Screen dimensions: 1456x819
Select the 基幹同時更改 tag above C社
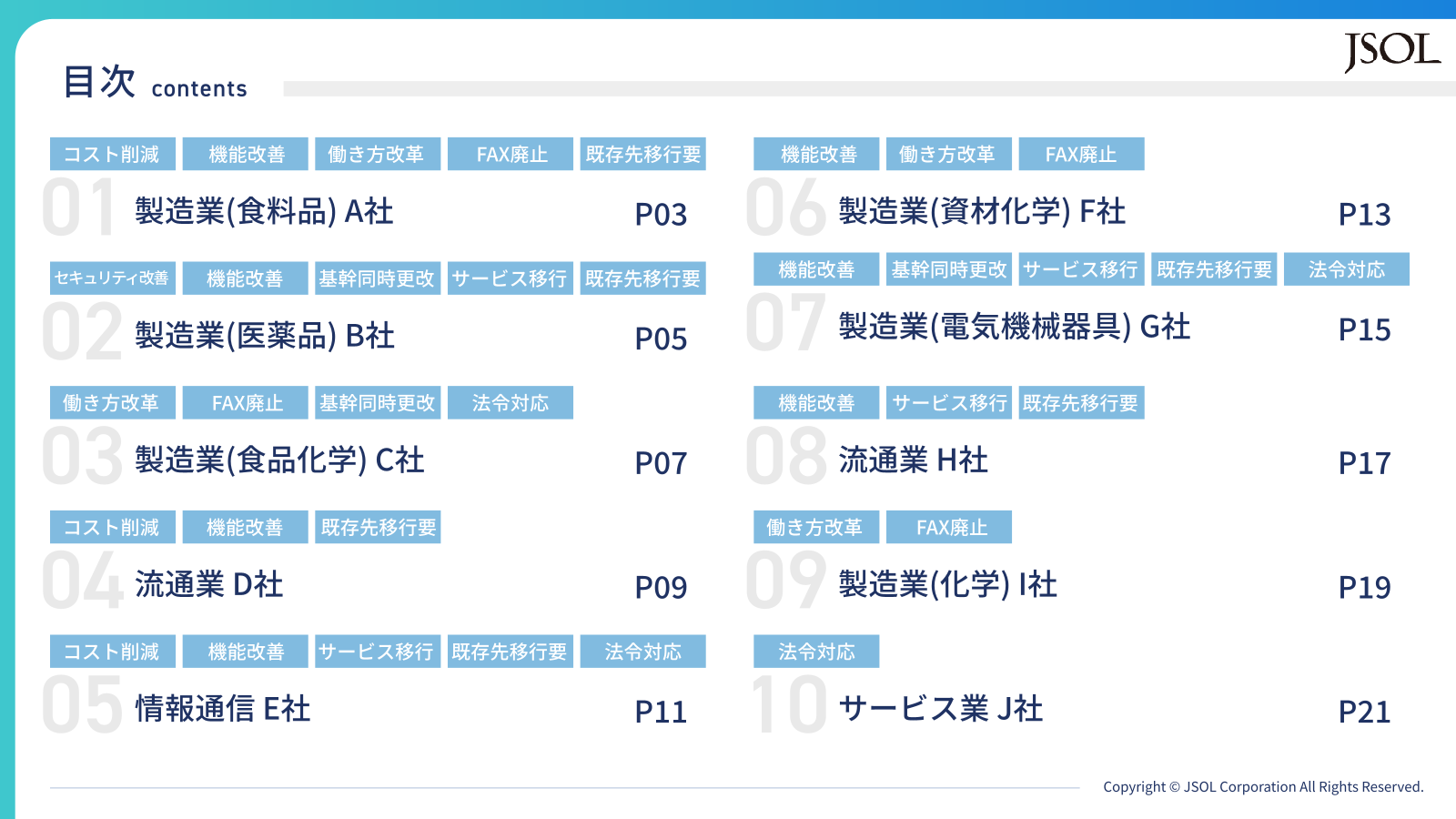click(x=378, y=402)
